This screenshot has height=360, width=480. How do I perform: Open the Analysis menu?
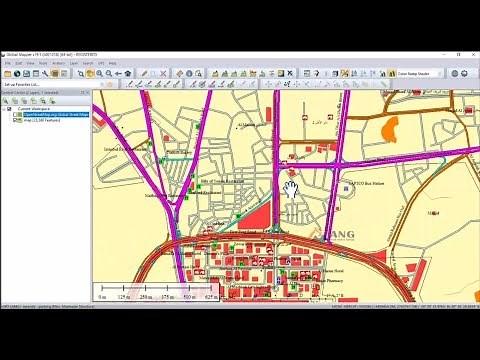59,63
